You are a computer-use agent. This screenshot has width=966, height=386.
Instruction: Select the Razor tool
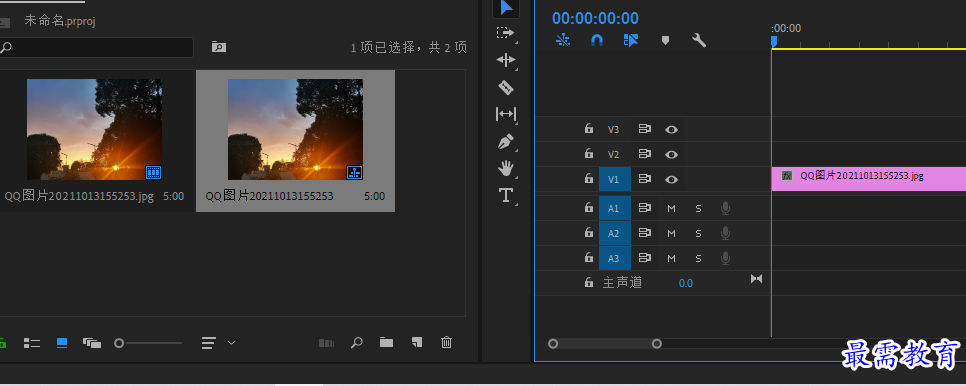coord(506,87)
